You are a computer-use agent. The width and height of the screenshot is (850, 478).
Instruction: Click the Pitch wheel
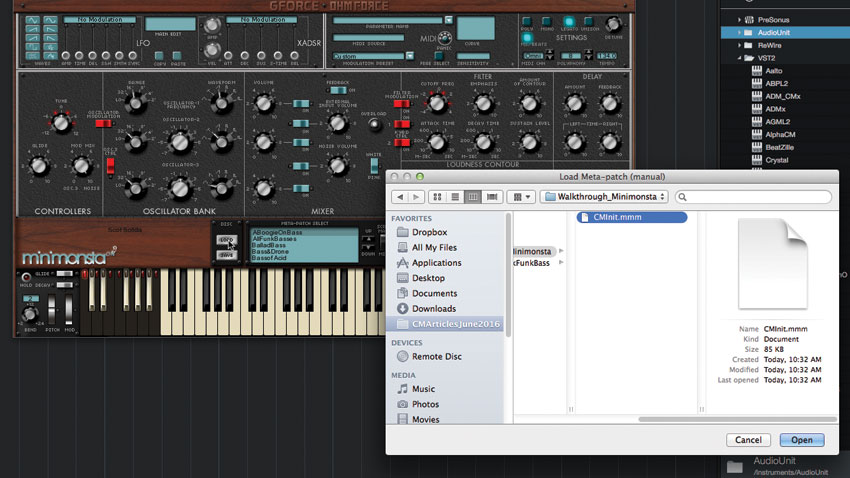tap(51, 309)
